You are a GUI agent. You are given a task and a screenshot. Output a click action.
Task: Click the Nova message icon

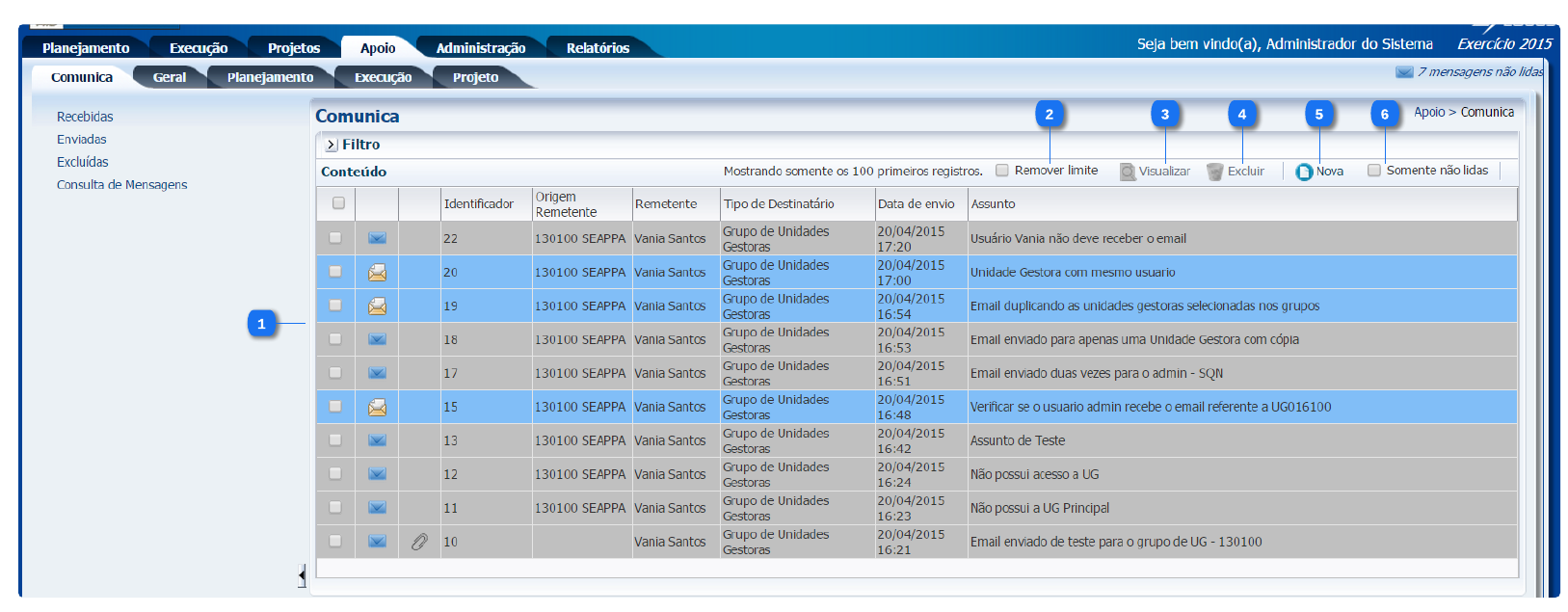(x=1304, y=172)
